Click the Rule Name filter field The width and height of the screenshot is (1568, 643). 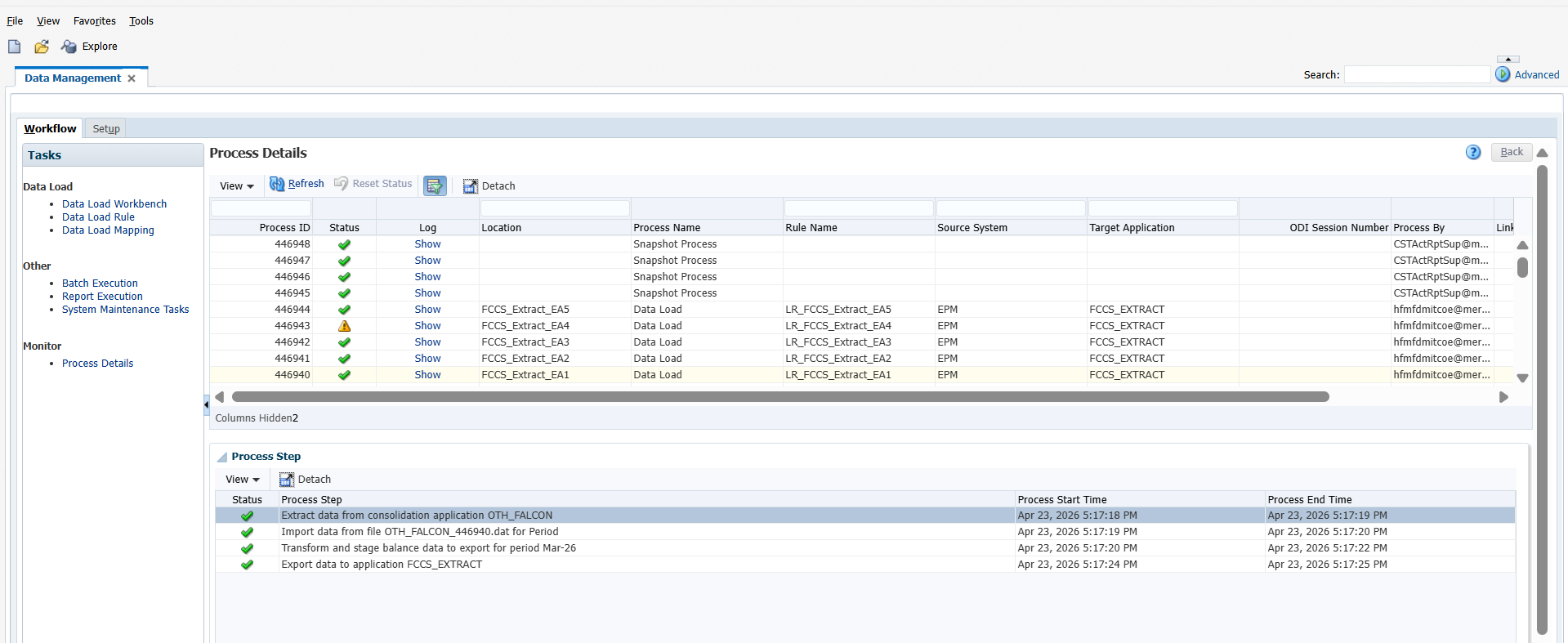859,208
